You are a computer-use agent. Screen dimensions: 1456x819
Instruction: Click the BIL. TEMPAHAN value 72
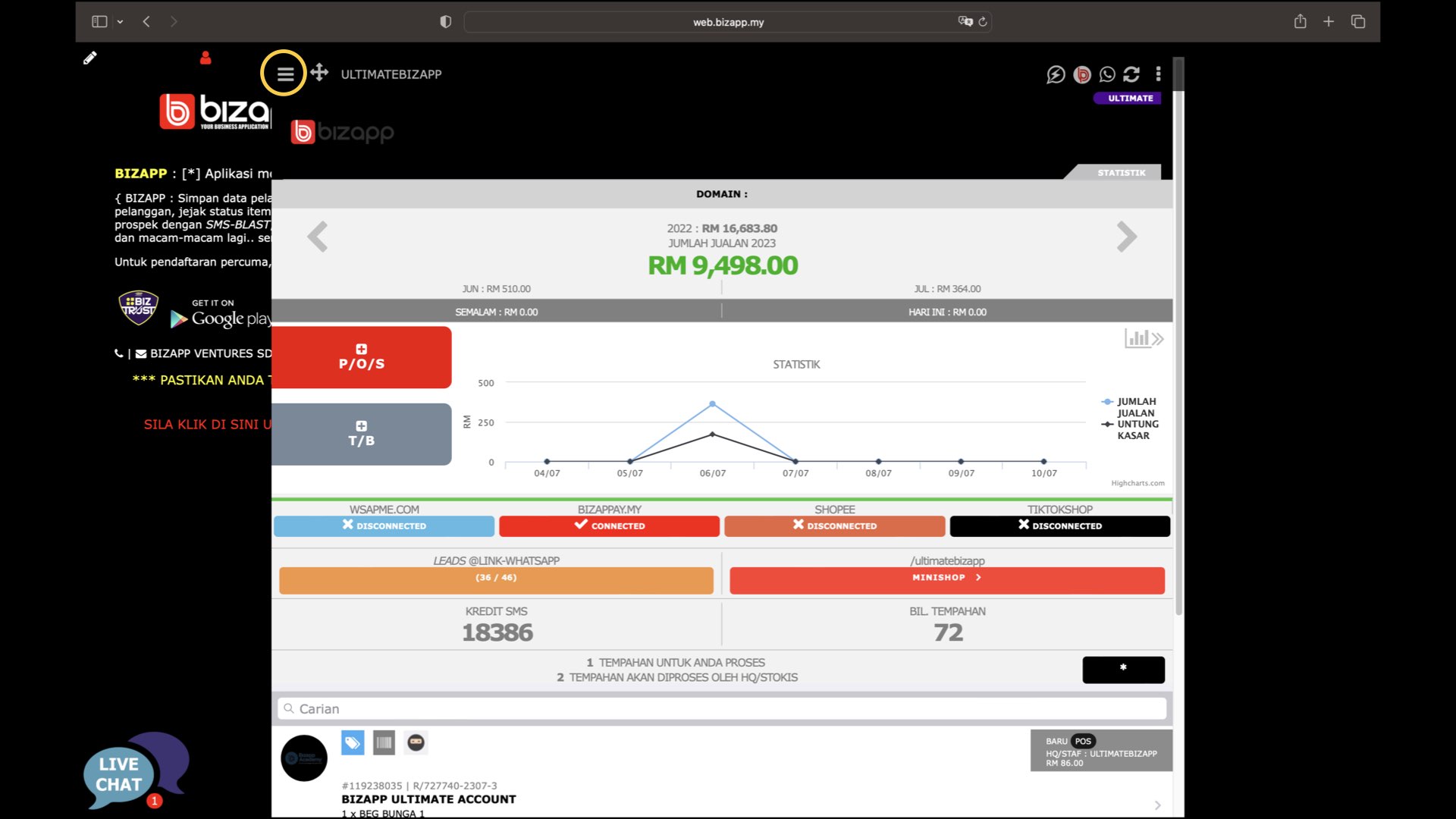point(948,632)
